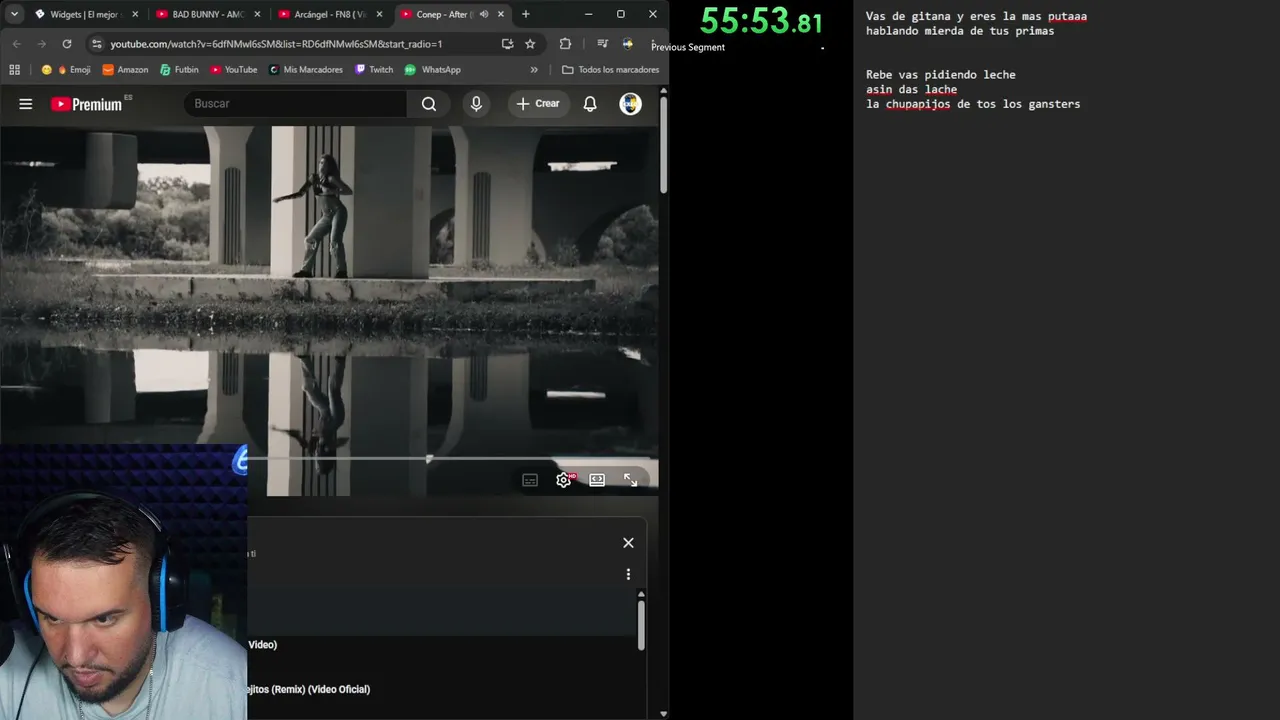Open the Chrome apps grid
This screenshot has width=1280, height=720.
point(14,70)
